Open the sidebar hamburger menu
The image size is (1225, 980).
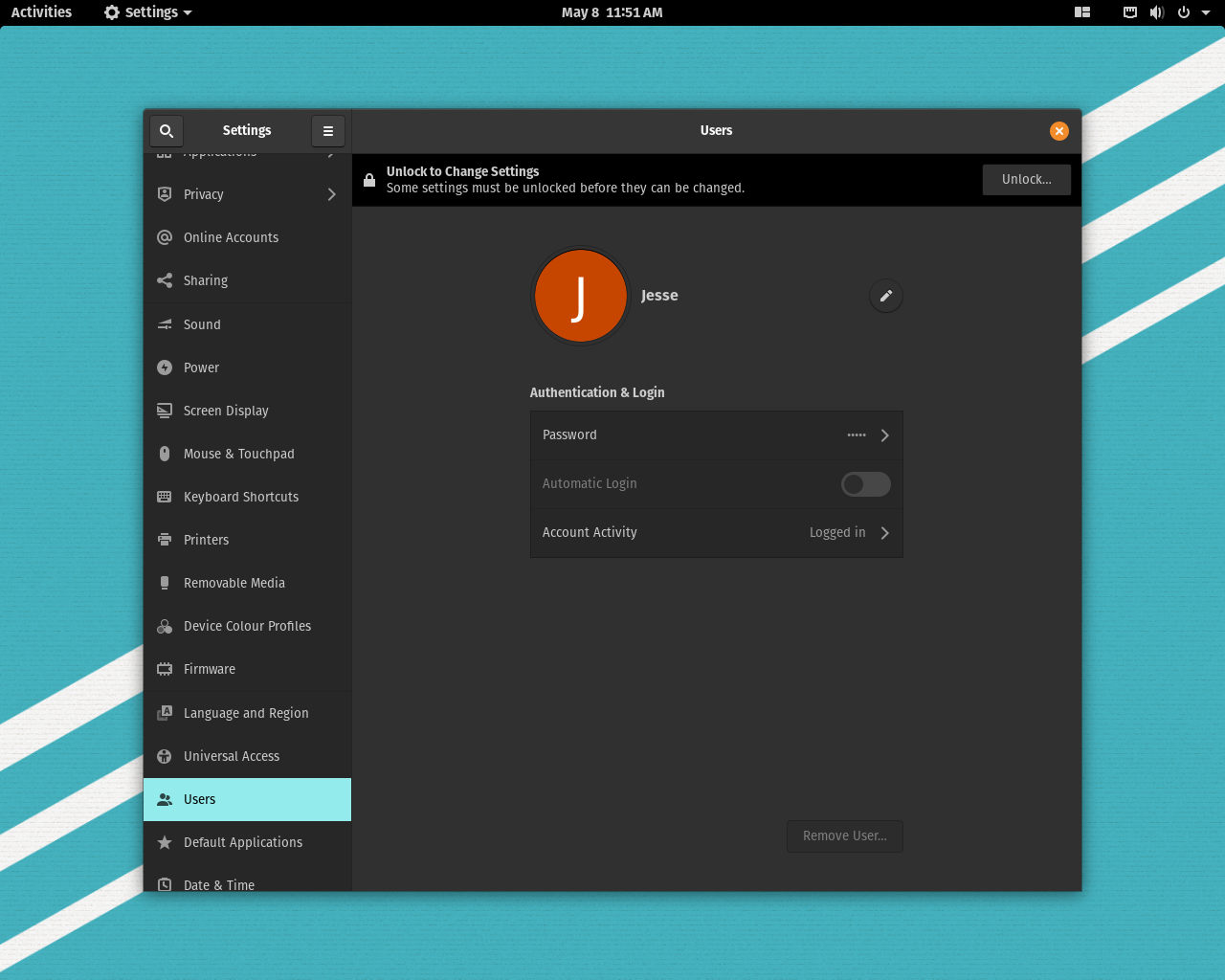(x=328, y=131)
